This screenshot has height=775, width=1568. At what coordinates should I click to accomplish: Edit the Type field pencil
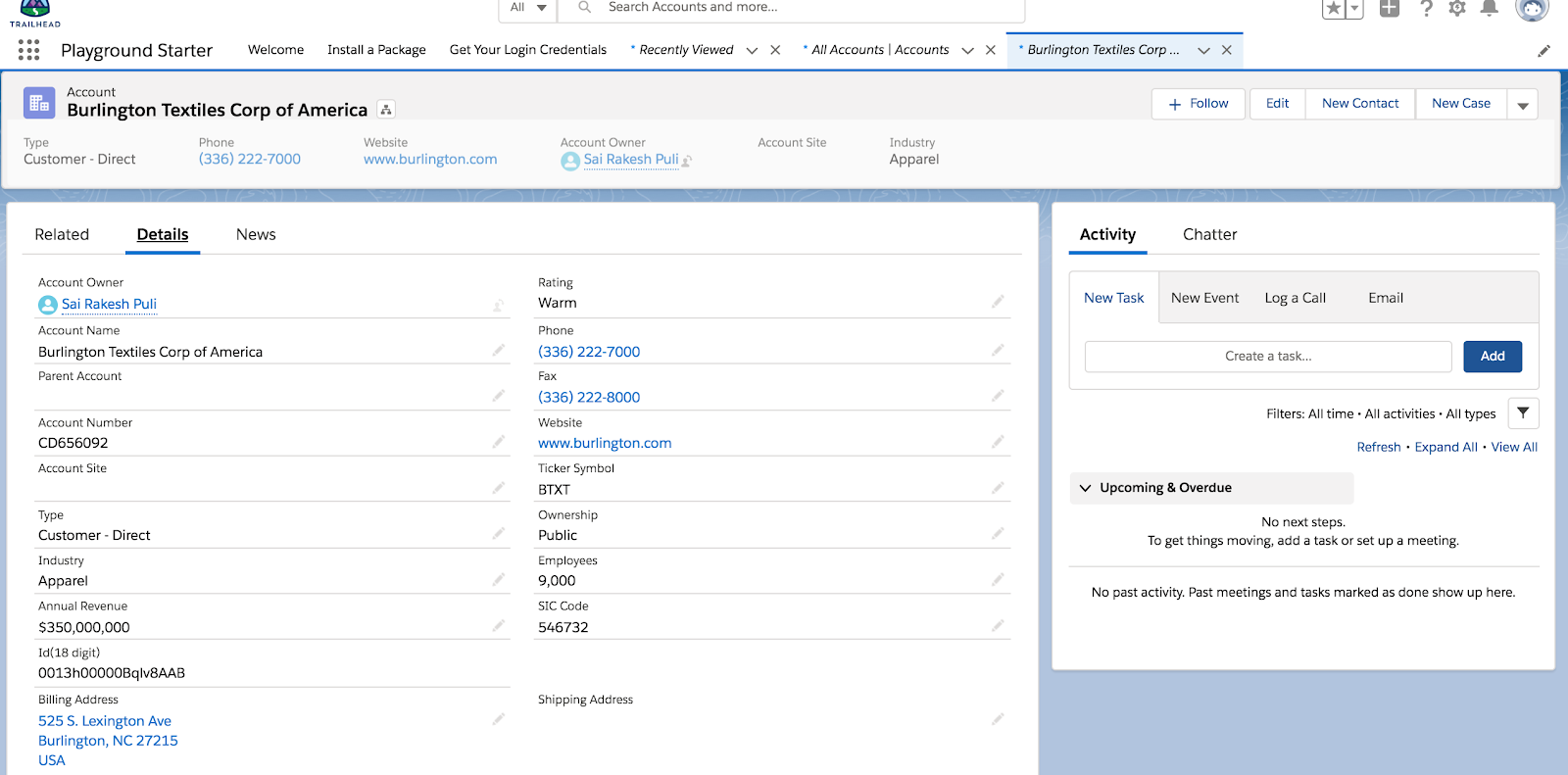(499, 534)
